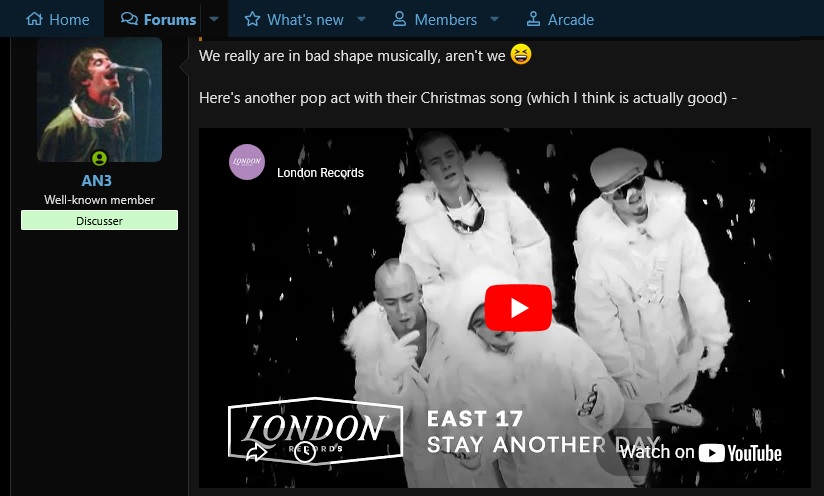The image size is (824, 496).
Task: Click the Discuser badge
Action: click(99, 221)
